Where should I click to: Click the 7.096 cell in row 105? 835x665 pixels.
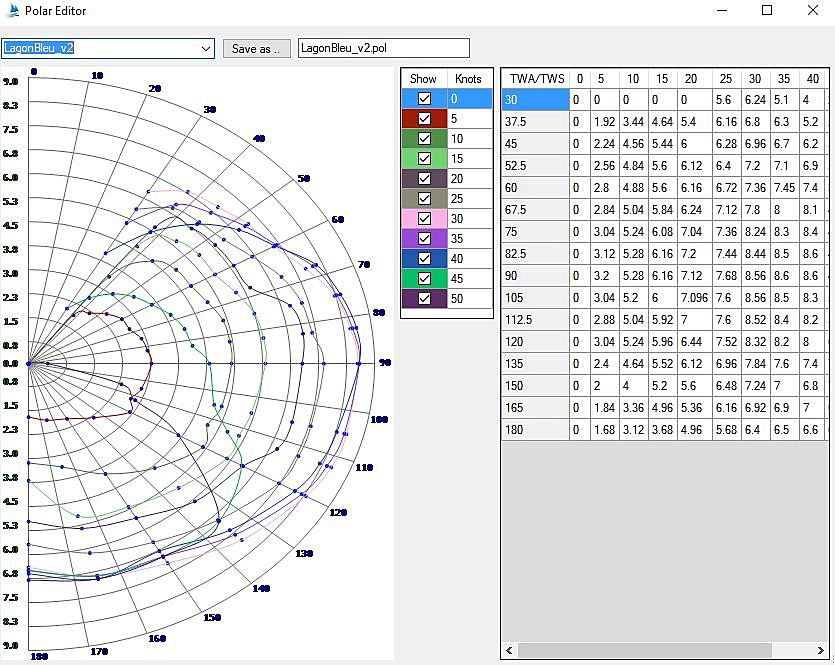(x=694, y=298)
